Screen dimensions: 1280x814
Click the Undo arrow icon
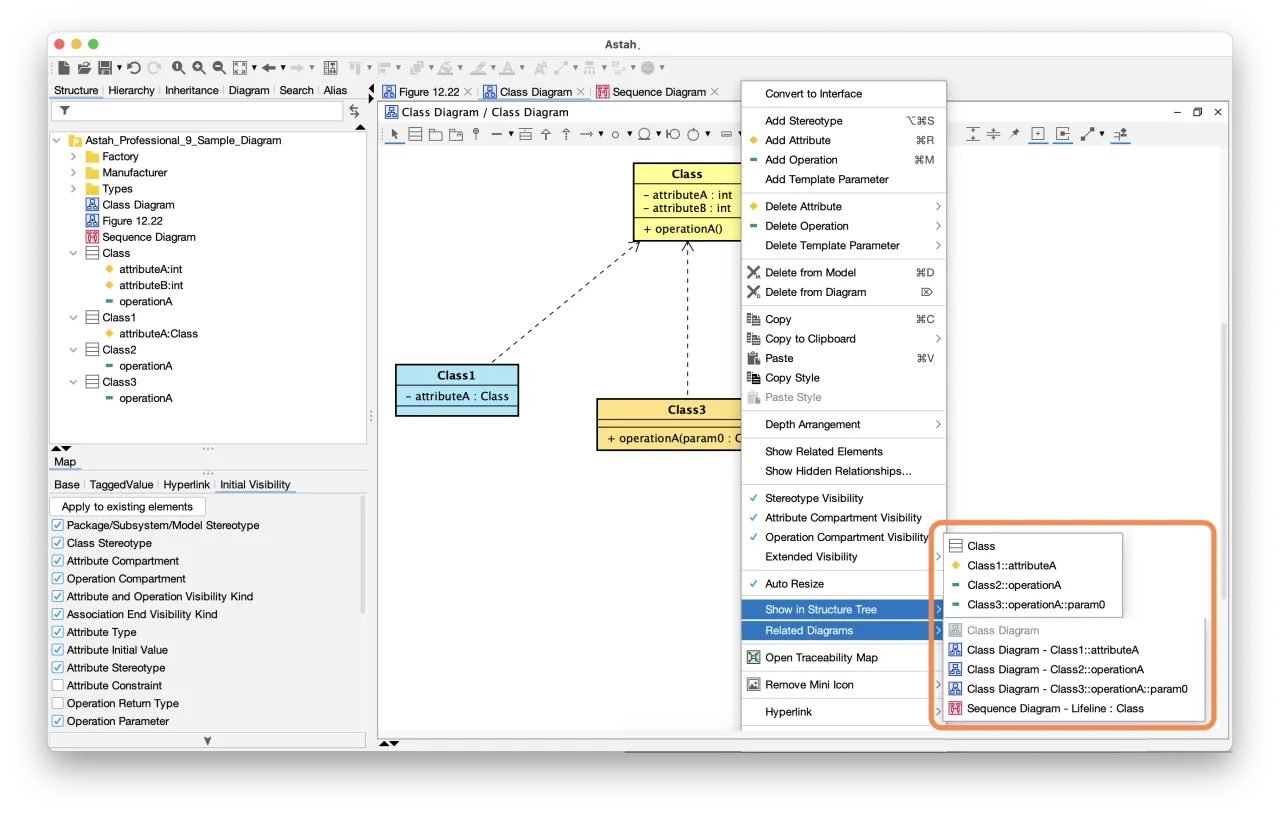pyautogui.click(x=134, y=68)
